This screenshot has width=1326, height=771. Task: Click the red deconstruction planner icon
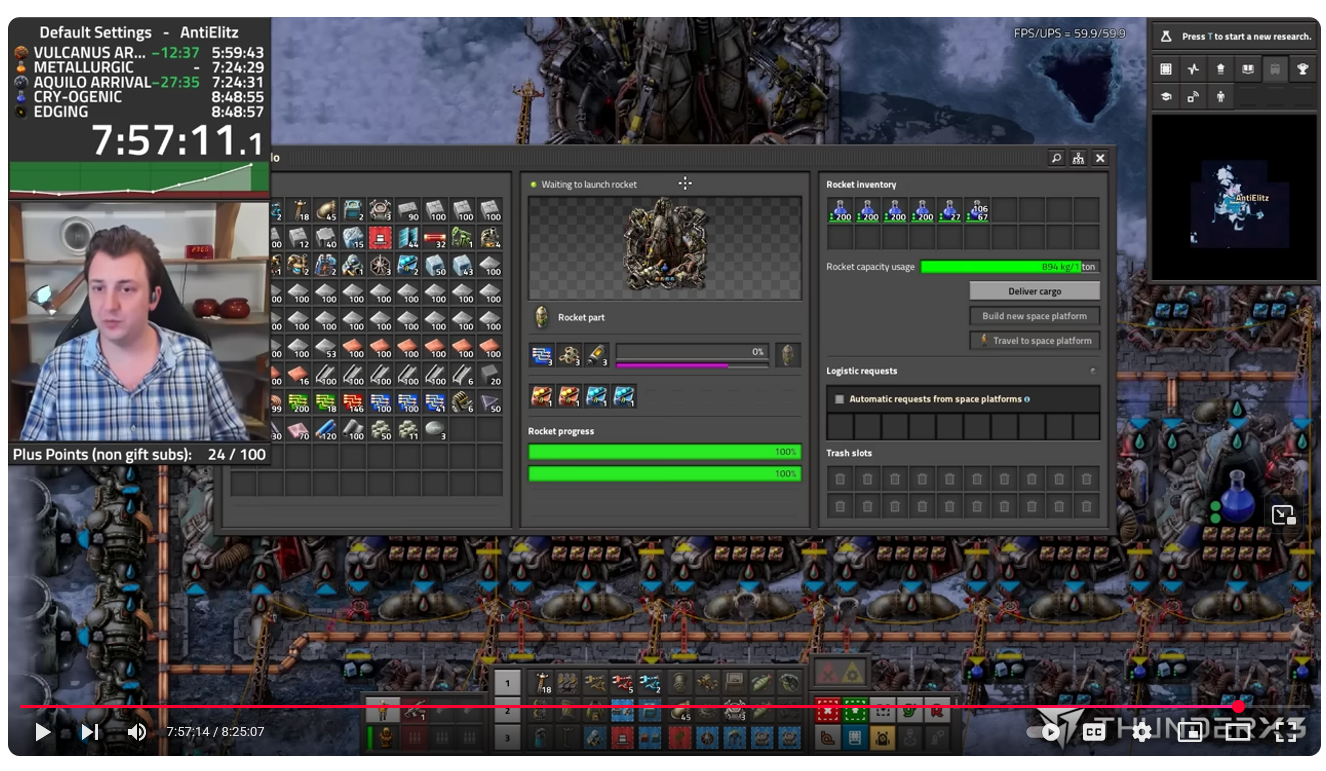[x=827, y=711]
